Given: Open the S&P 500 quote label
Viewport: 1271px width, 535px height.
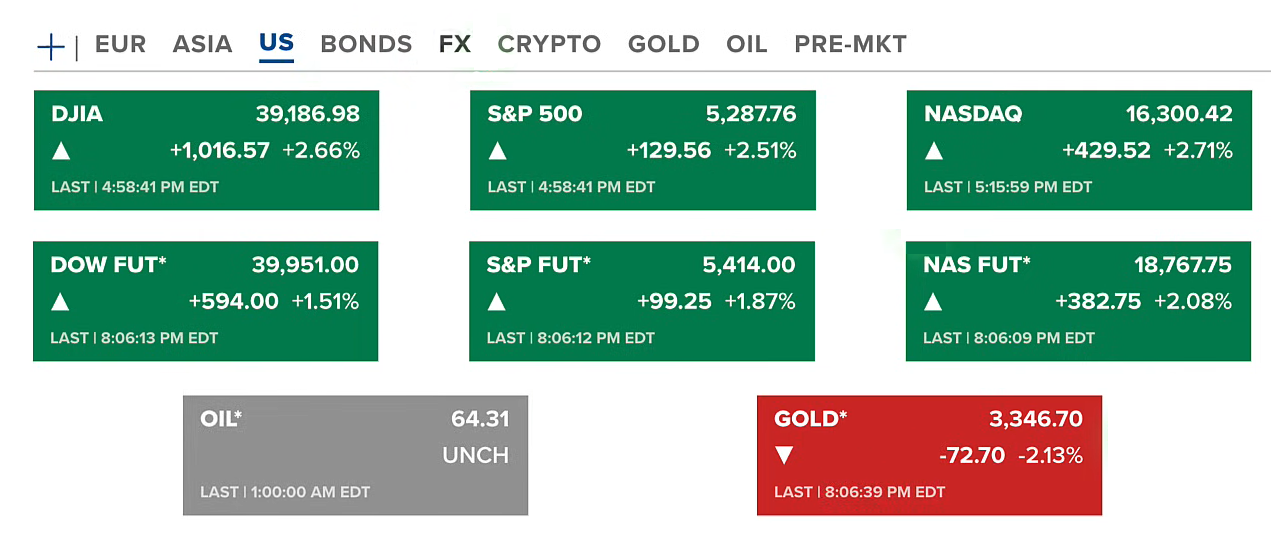Looking at the screenshot, I should click(534, 114).
